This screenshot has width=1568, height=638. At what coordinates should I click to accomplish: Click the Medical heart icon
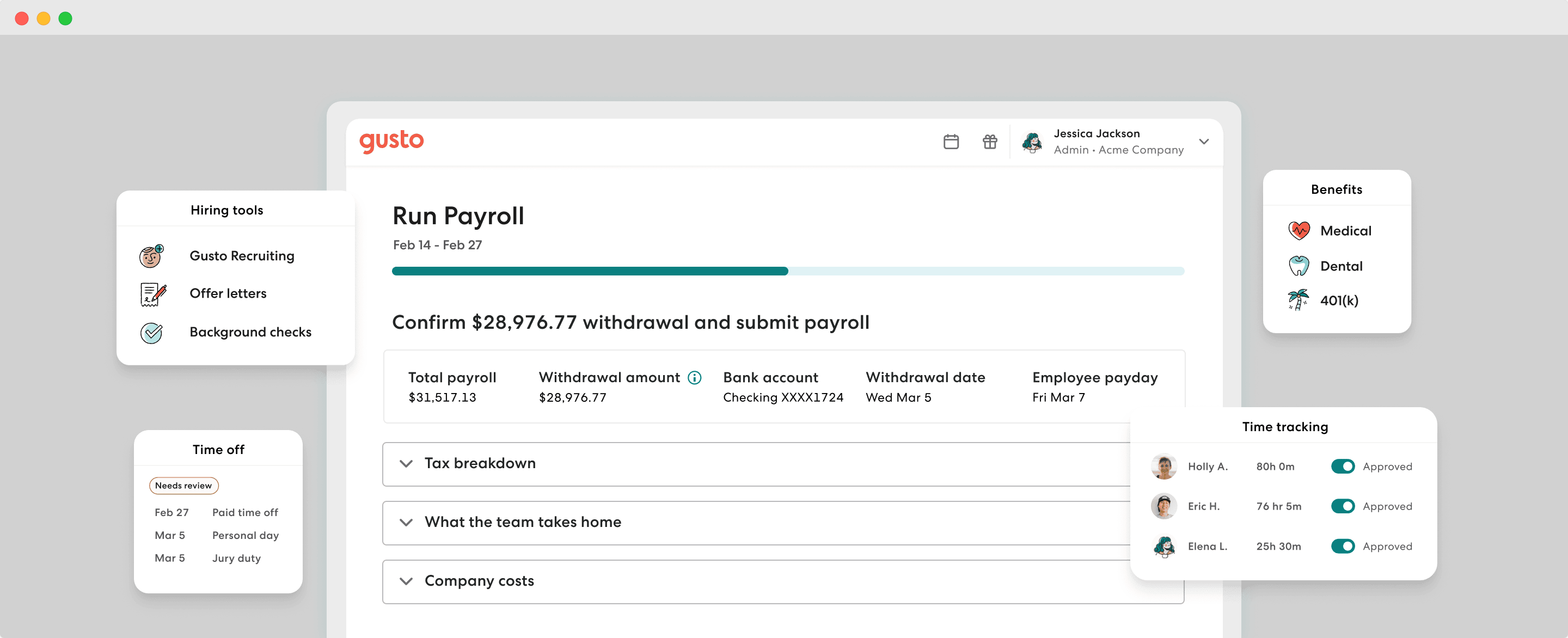click(x=1299, y=231)
